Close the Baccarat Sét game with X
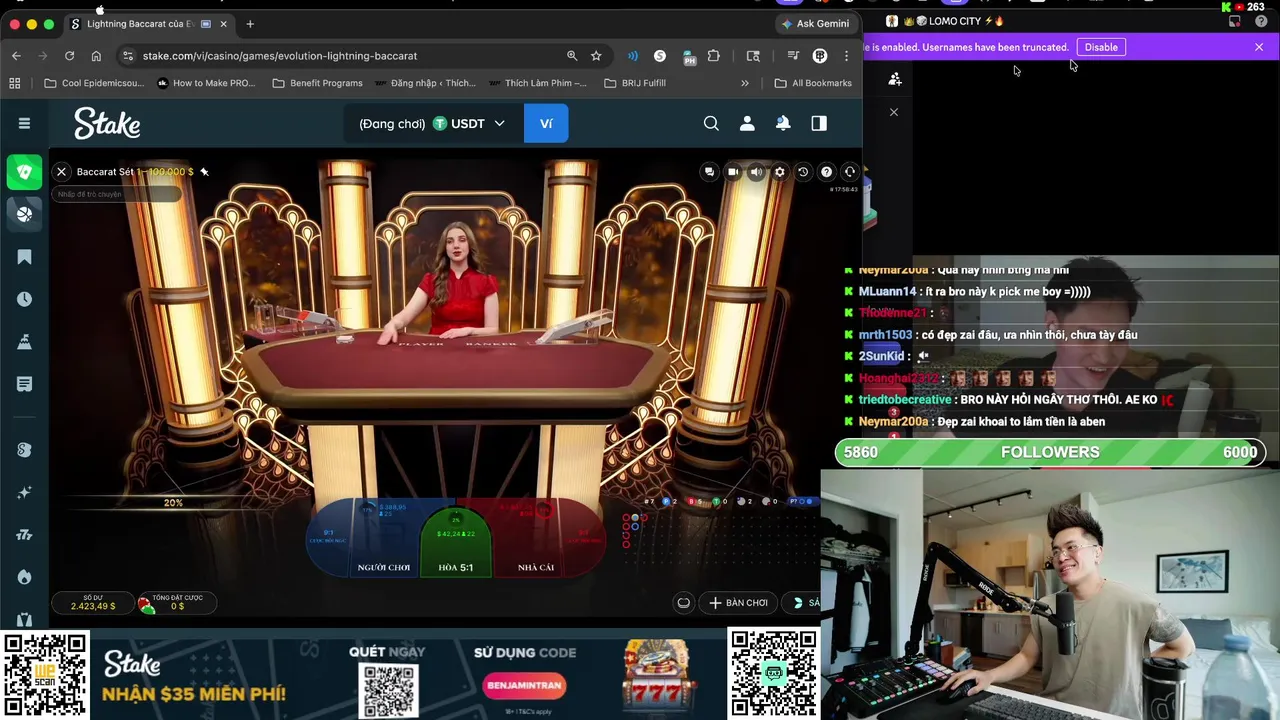 coord(61,172)
